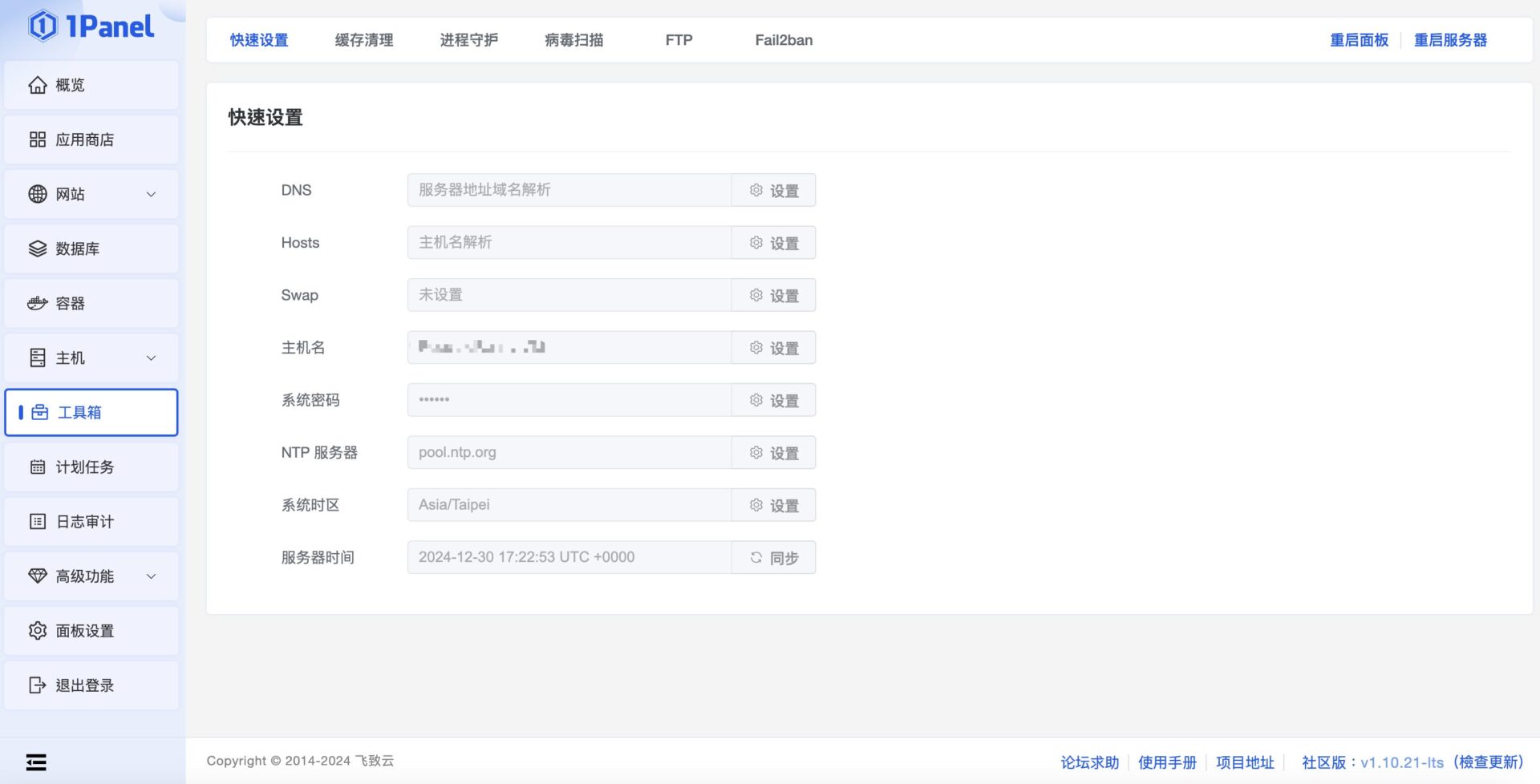The height and width of the screenshot is (784, 1540).
Task: Click the blurred 主机名 field
Action: click(569, 347)
